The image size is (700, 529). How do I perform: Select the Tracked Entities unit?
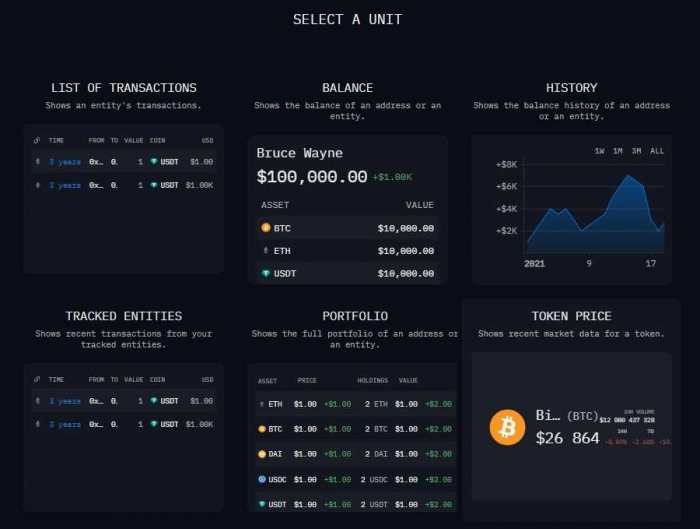tap(124, 316)
